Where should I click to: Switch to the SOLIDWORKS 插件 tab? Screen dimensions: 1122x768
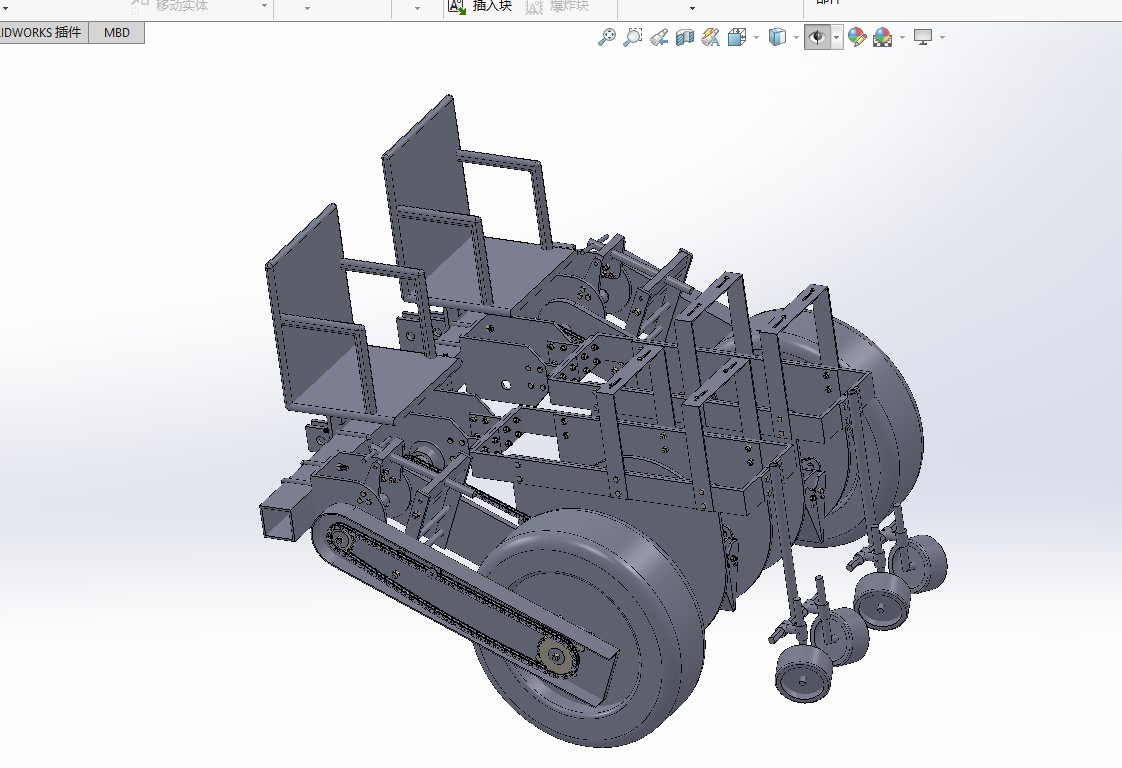pos(42,33)
